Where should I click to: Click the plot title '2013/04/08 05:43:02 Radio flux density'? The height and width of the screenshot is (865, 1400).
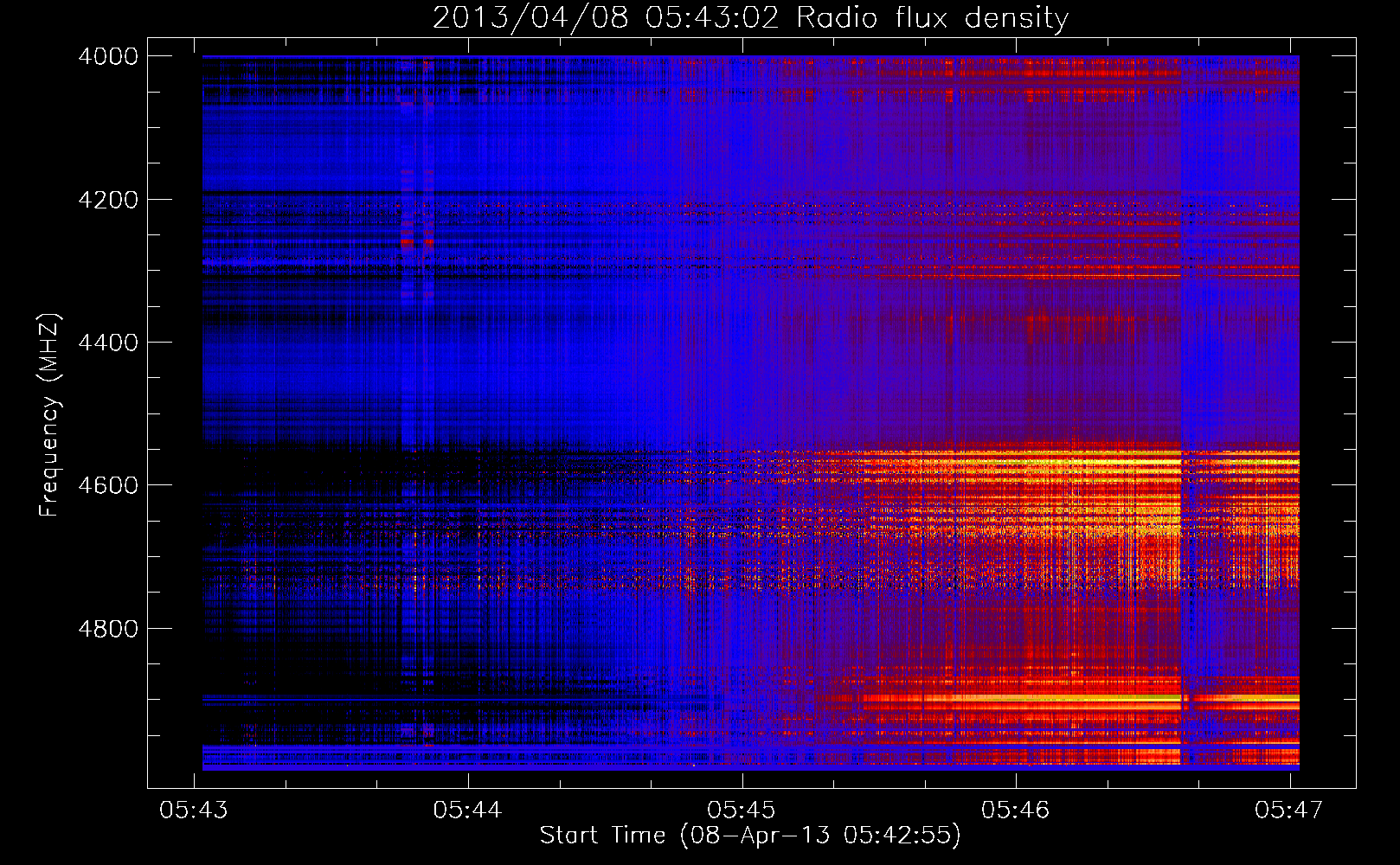tap(750, 17)
